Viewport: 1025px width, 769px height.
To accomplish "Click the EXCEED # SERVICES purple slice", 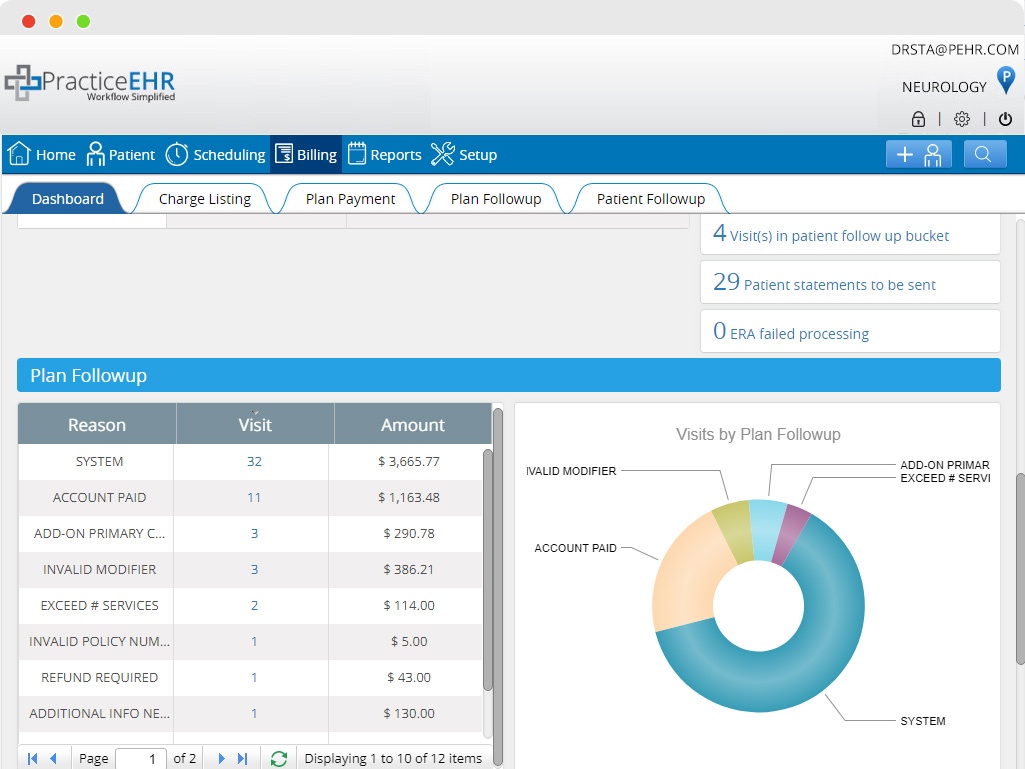I will [x=791, y=533].
